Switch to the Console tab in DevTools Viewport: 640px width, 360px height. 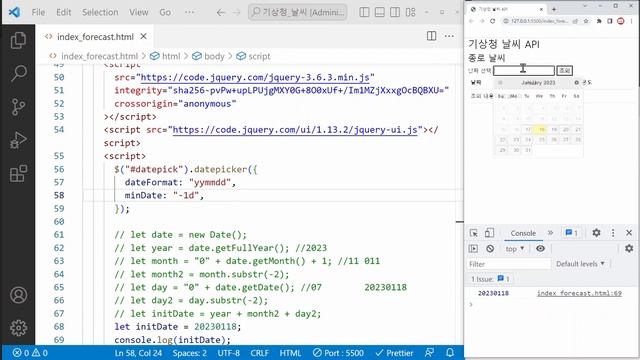[x=523, y=233]
